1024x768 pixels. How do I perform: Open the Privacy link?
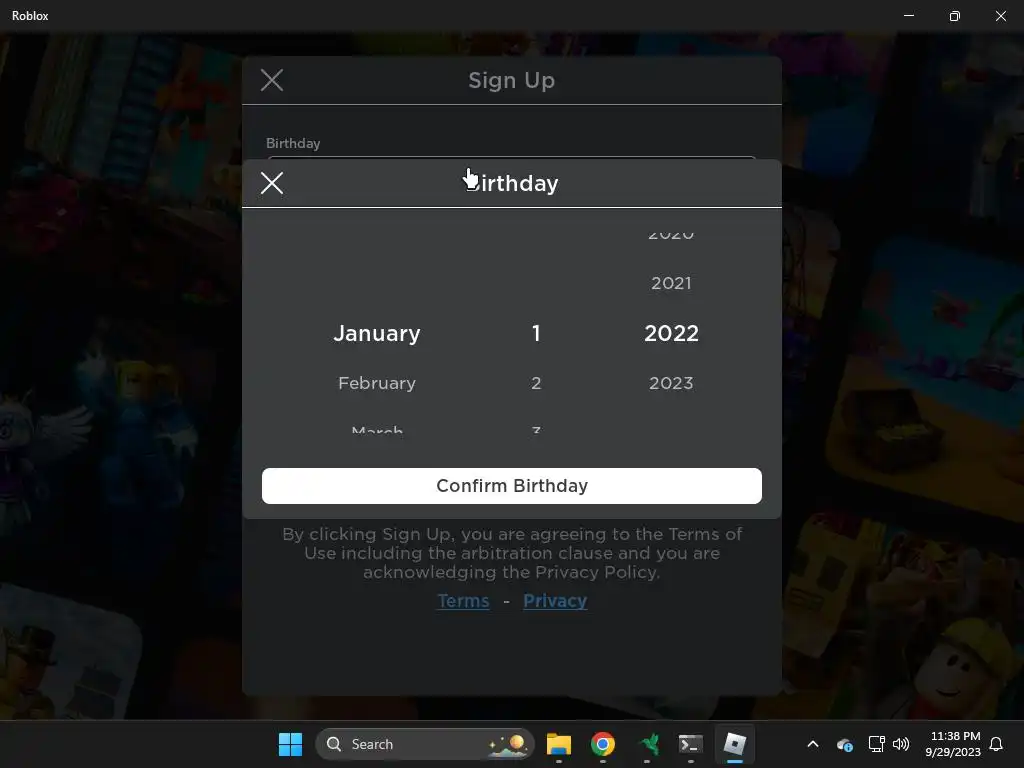[555, 601]
